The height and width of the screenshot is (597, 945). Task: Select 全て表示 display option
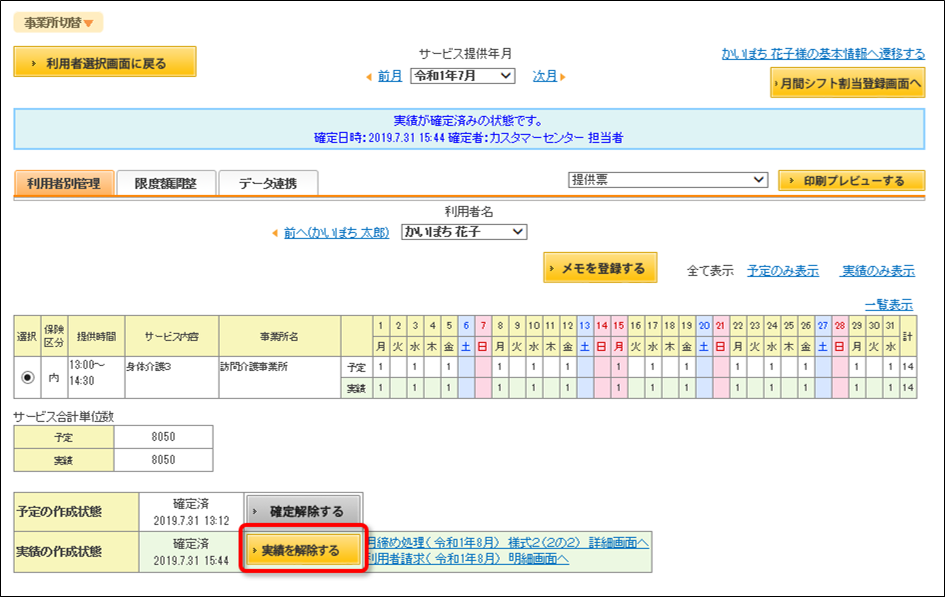710,271
